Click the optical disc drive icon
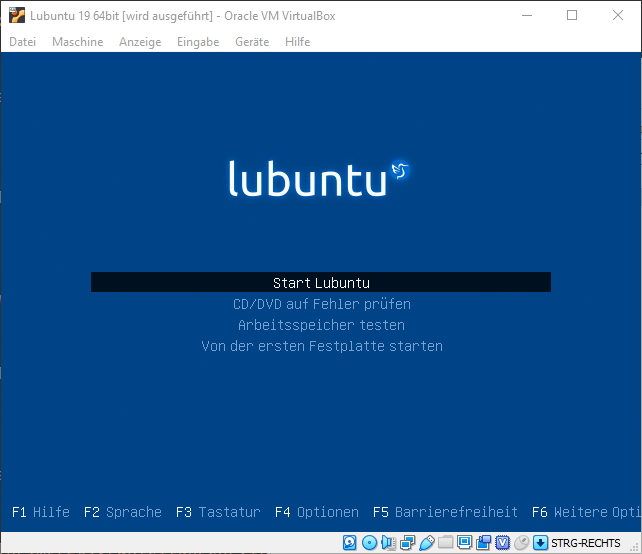Screen dimensions: 642x554 [x=369, y=543]
